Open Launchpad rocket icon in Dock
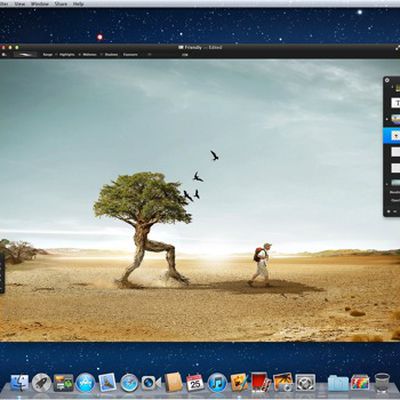Screen dimensions: 400x400 (x=41, y=383)
